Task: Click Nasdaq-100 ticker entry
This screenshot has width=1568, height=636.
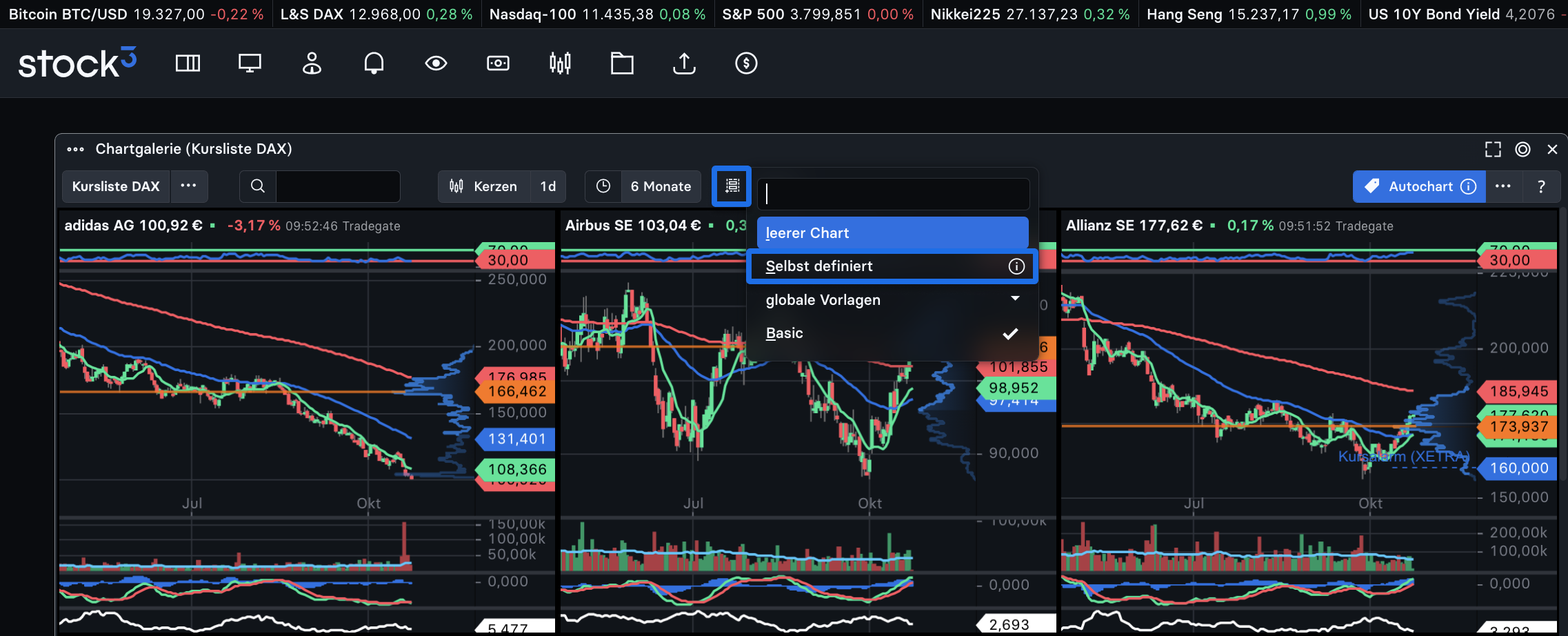Action: [x=597, y=14]
